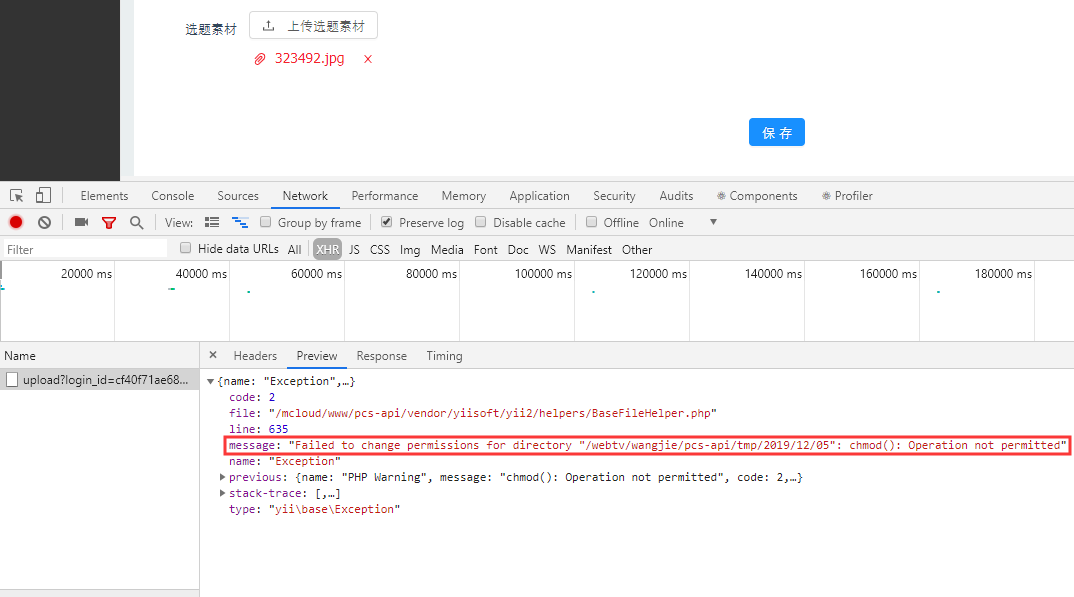Expand the stack-trace array
Image resolution: width=1074 pixels, height=597 pixels.
223,493
